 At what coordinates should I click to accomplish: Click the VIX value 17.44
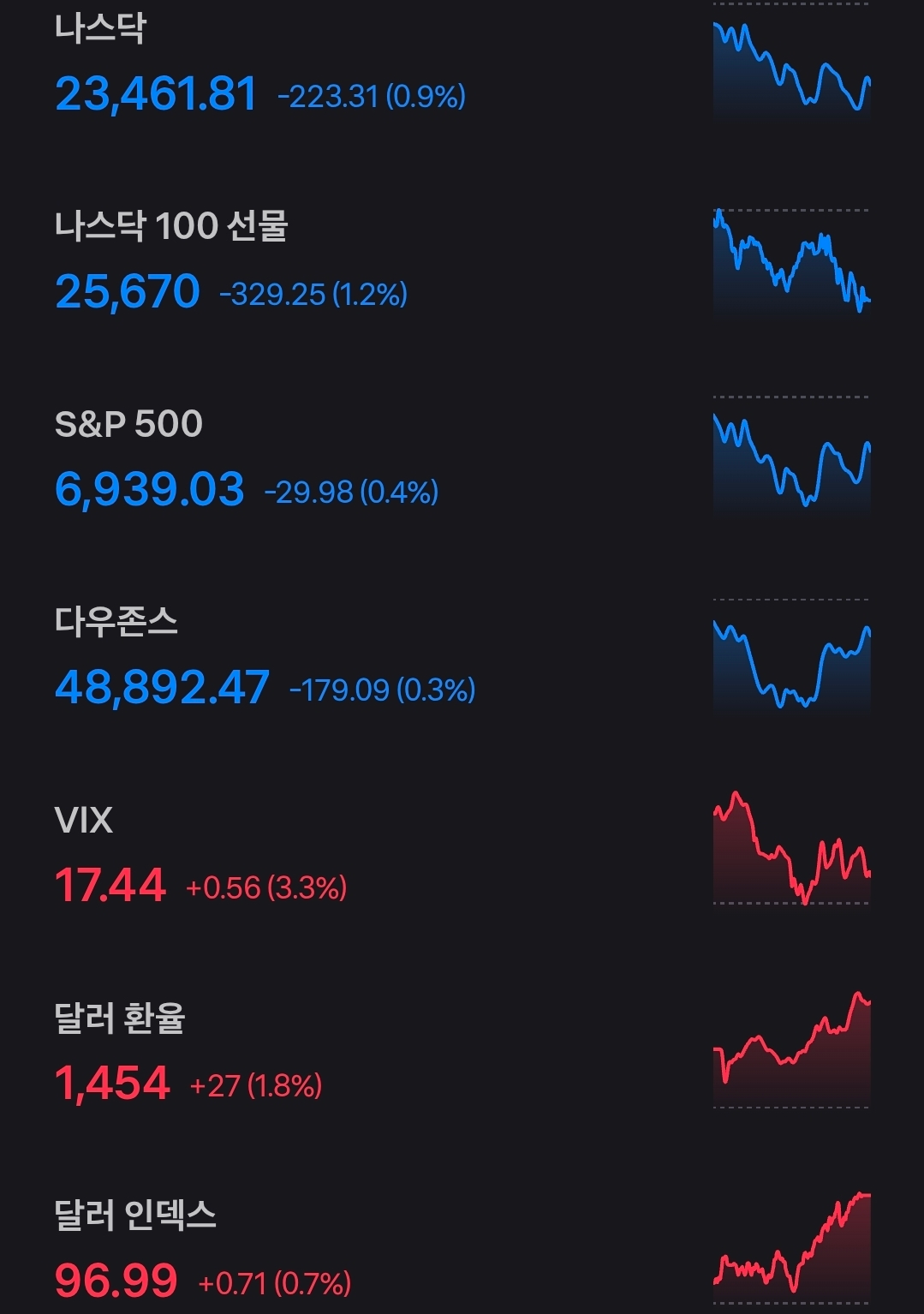[x=110, y=886]
